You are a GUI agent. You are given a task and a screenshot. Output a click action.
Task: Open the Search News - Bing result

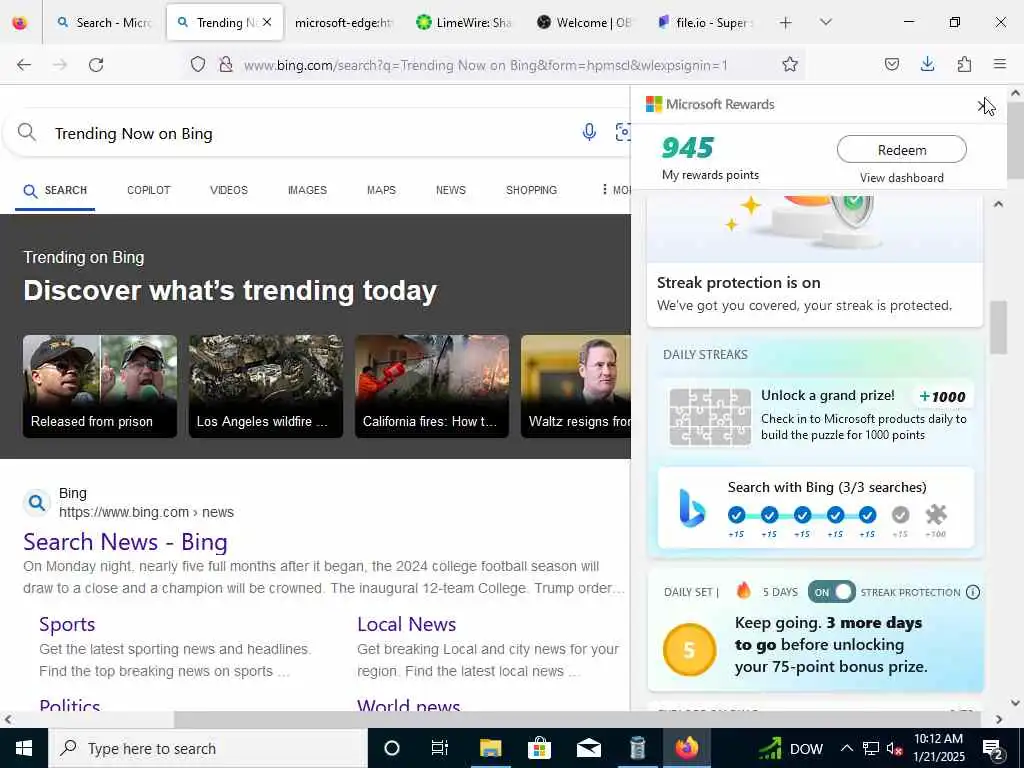[x=125, y=542]
